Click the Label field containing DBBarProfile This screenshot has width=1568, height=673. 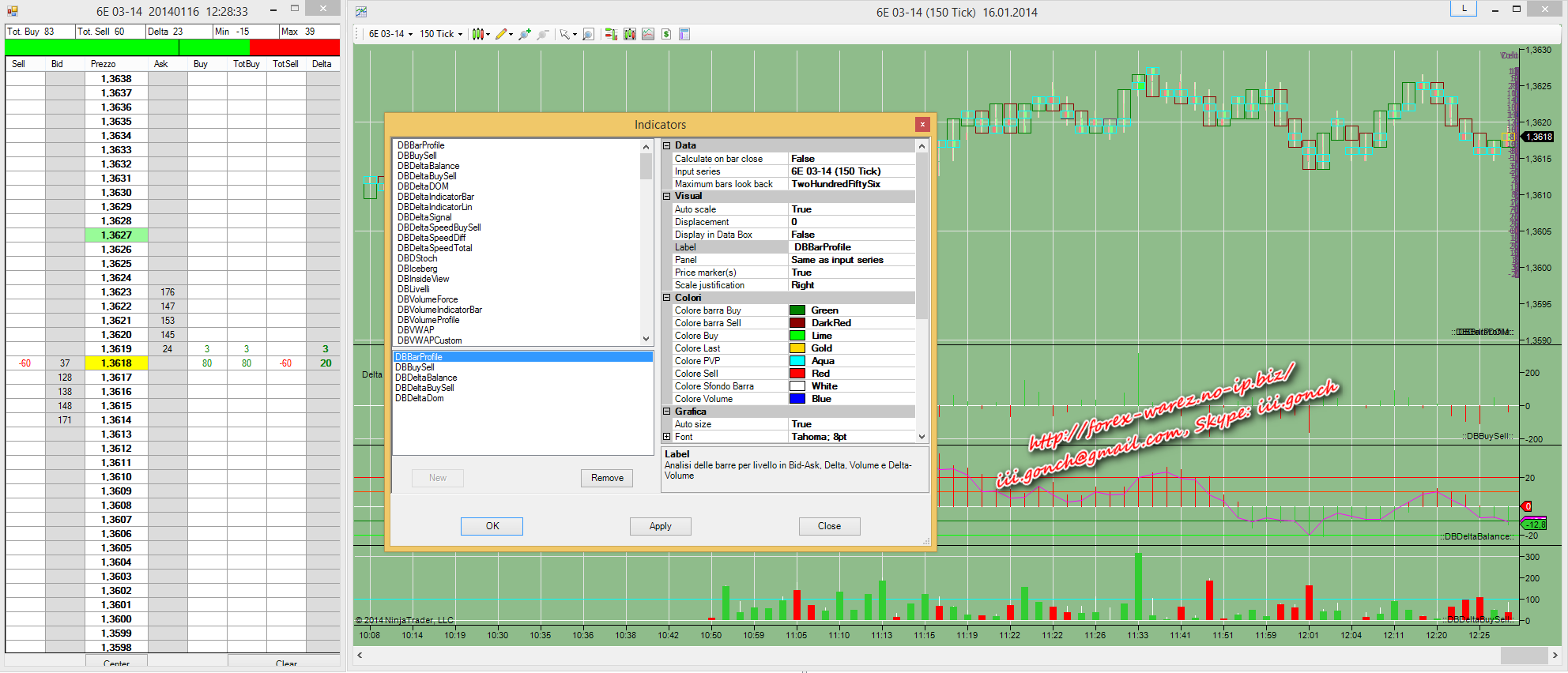coord(852,247)
